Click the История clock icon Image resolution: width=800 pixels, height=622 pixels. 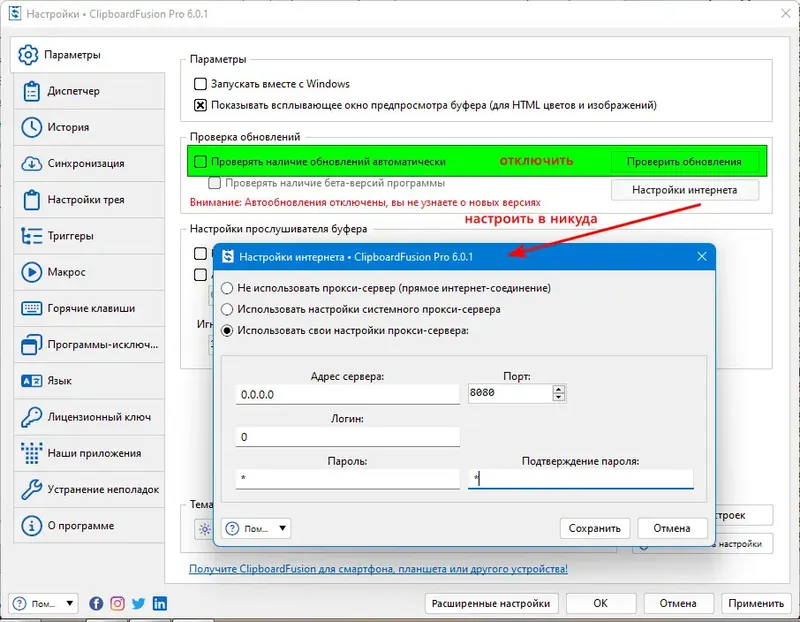32,127
